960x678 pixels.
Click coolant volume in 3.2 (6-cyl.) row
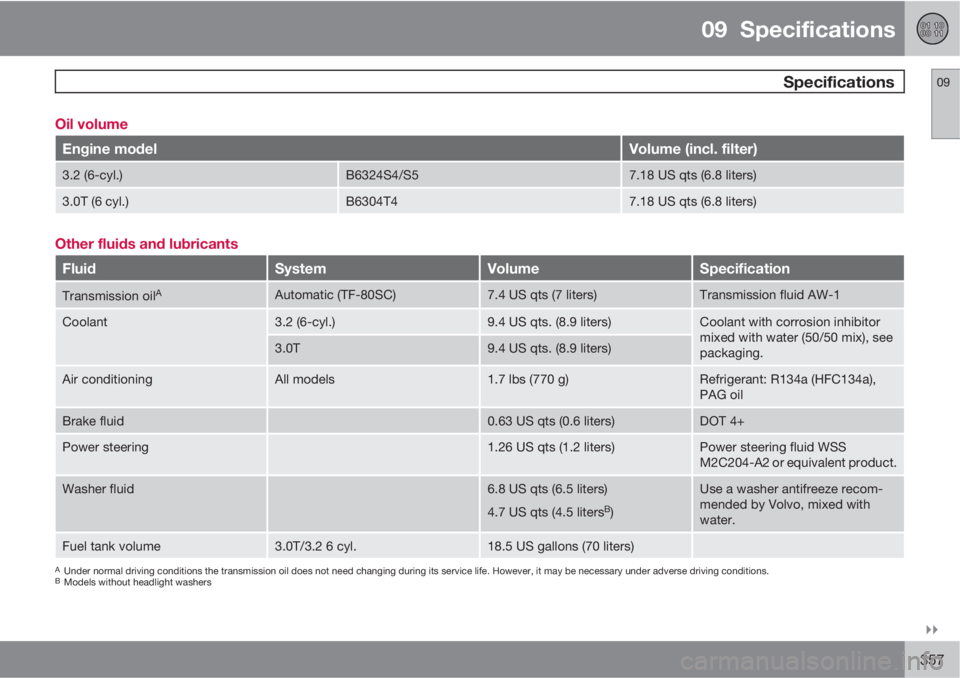[x=586, y=322]
